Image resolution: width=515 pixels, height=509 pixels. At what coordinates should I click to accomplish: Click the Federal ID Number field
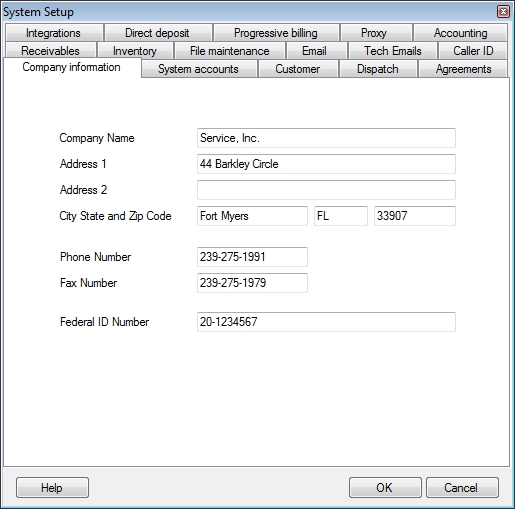pyautogui.click(x=326, y=322)
